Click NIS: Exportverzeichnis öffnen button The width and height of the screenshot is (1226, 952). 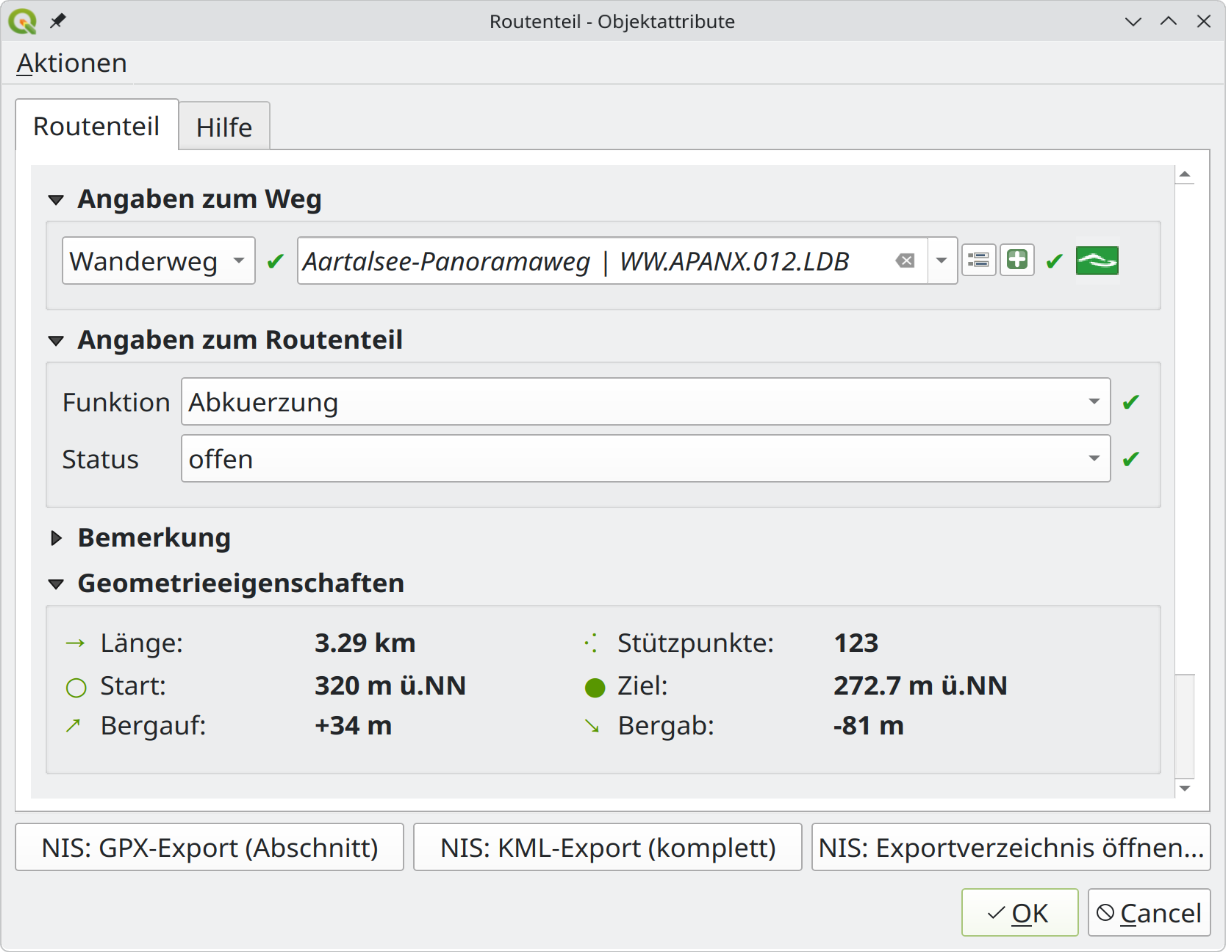pos(1011,848)
